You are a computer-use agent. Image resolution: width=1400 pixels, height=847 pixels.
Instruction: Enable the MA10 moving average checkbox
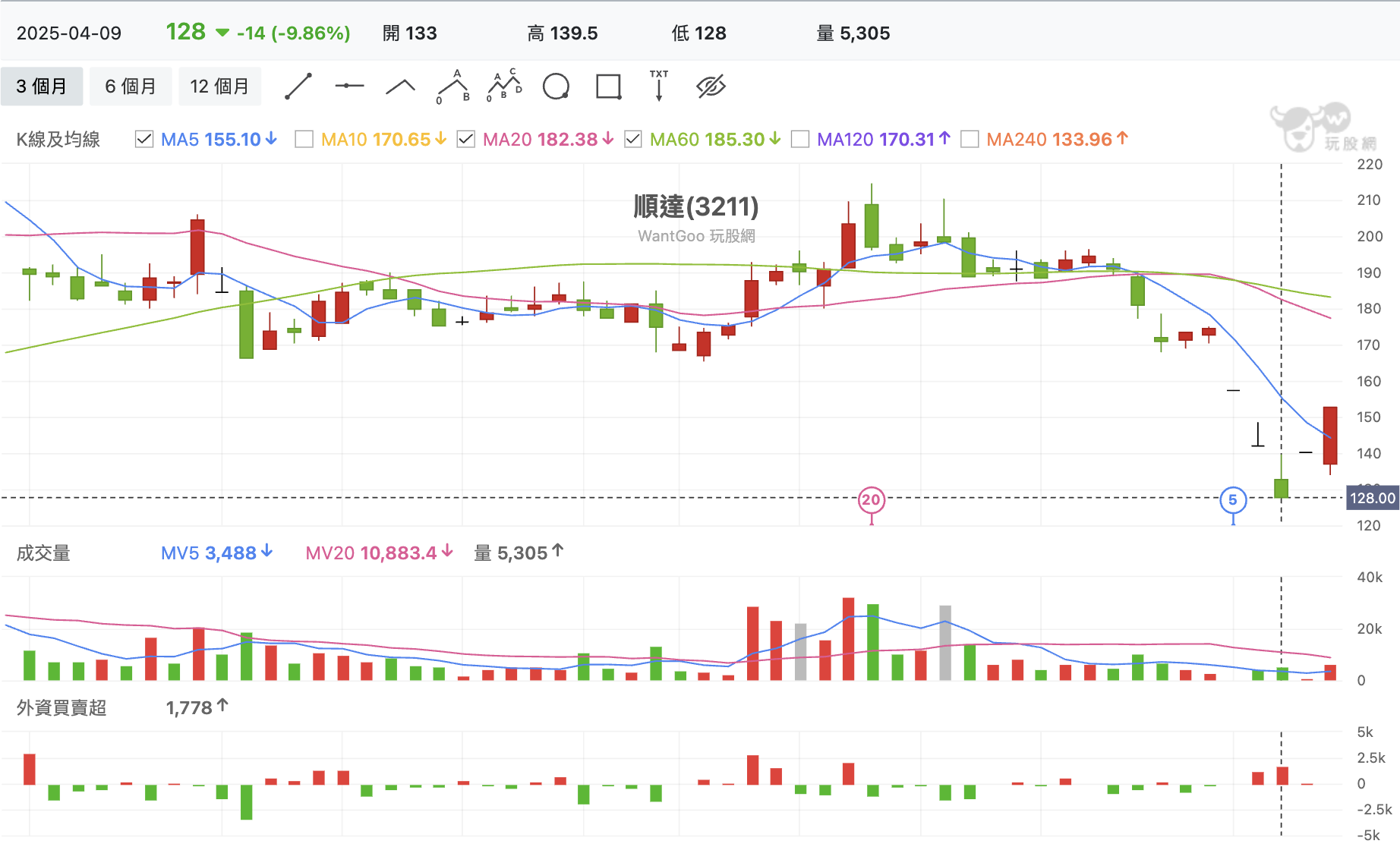(x=304, y=139)
